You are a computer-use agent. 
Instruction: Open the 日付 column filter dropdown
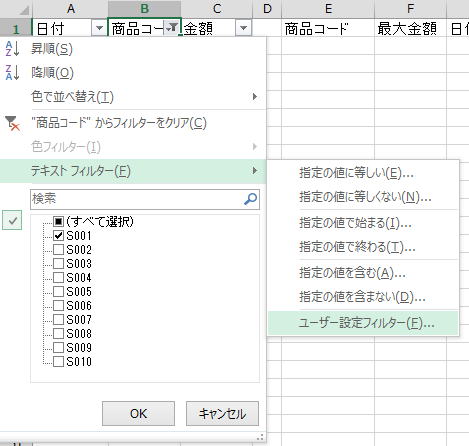coord(99,28)
